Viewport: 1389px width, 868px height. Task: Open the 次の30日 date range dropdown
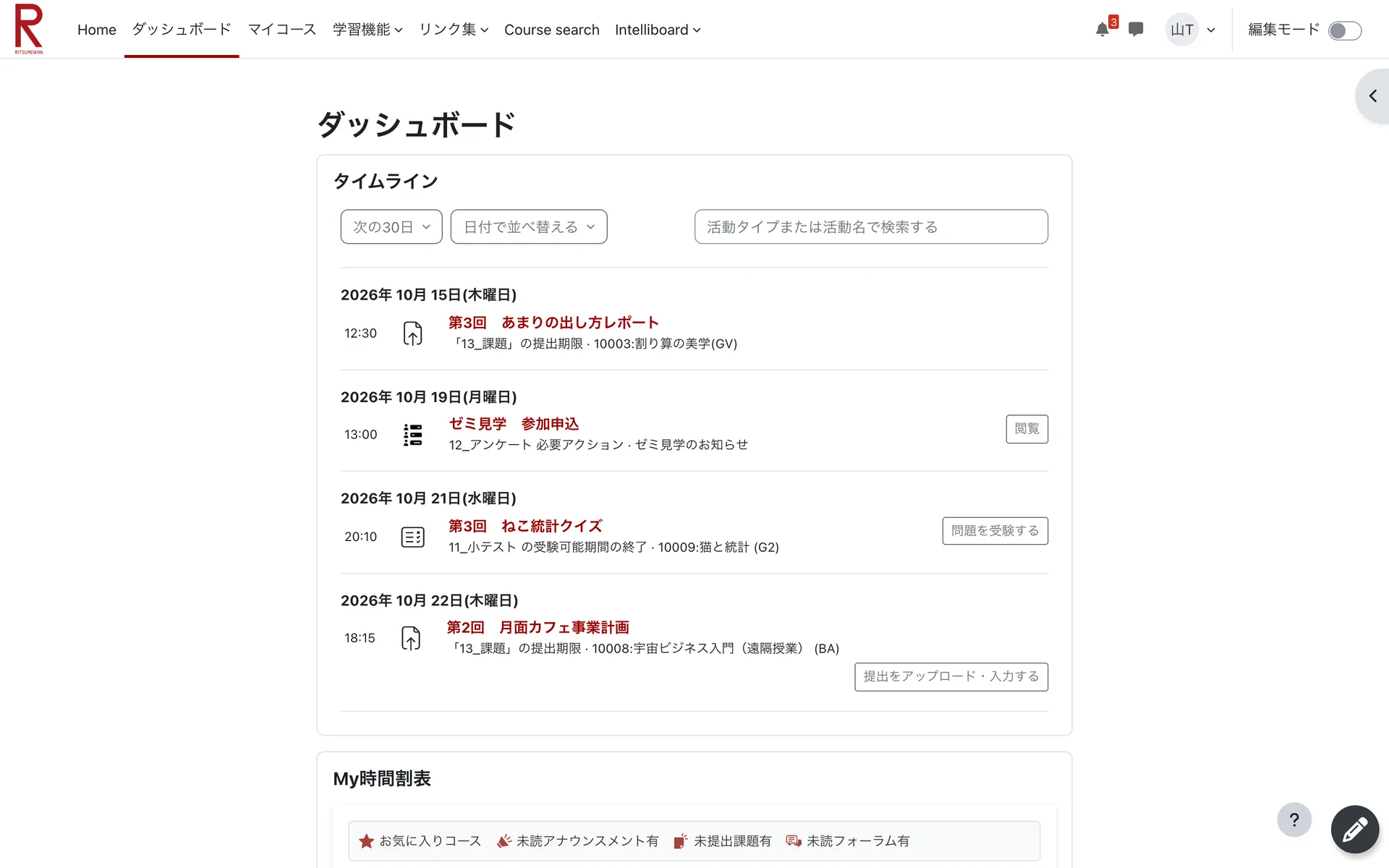(x=391, y=227)
